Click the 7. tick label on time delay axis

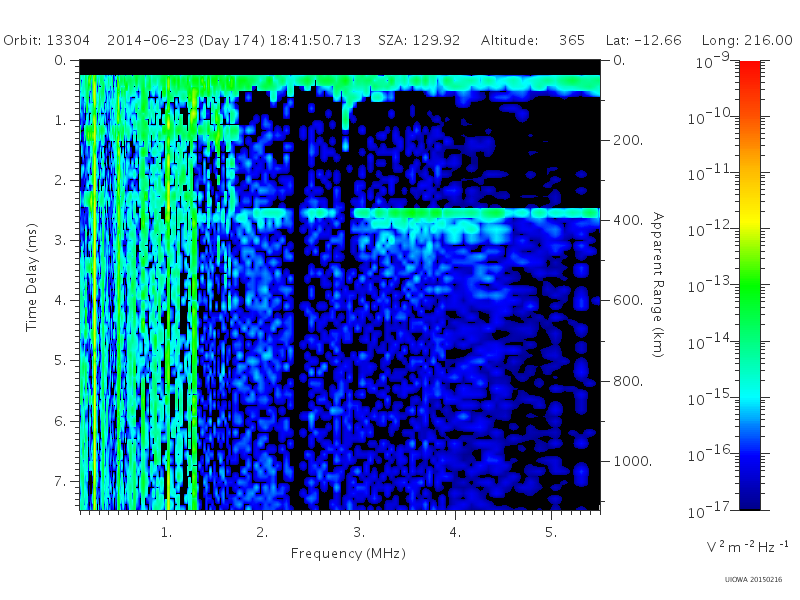click(60, 481)
